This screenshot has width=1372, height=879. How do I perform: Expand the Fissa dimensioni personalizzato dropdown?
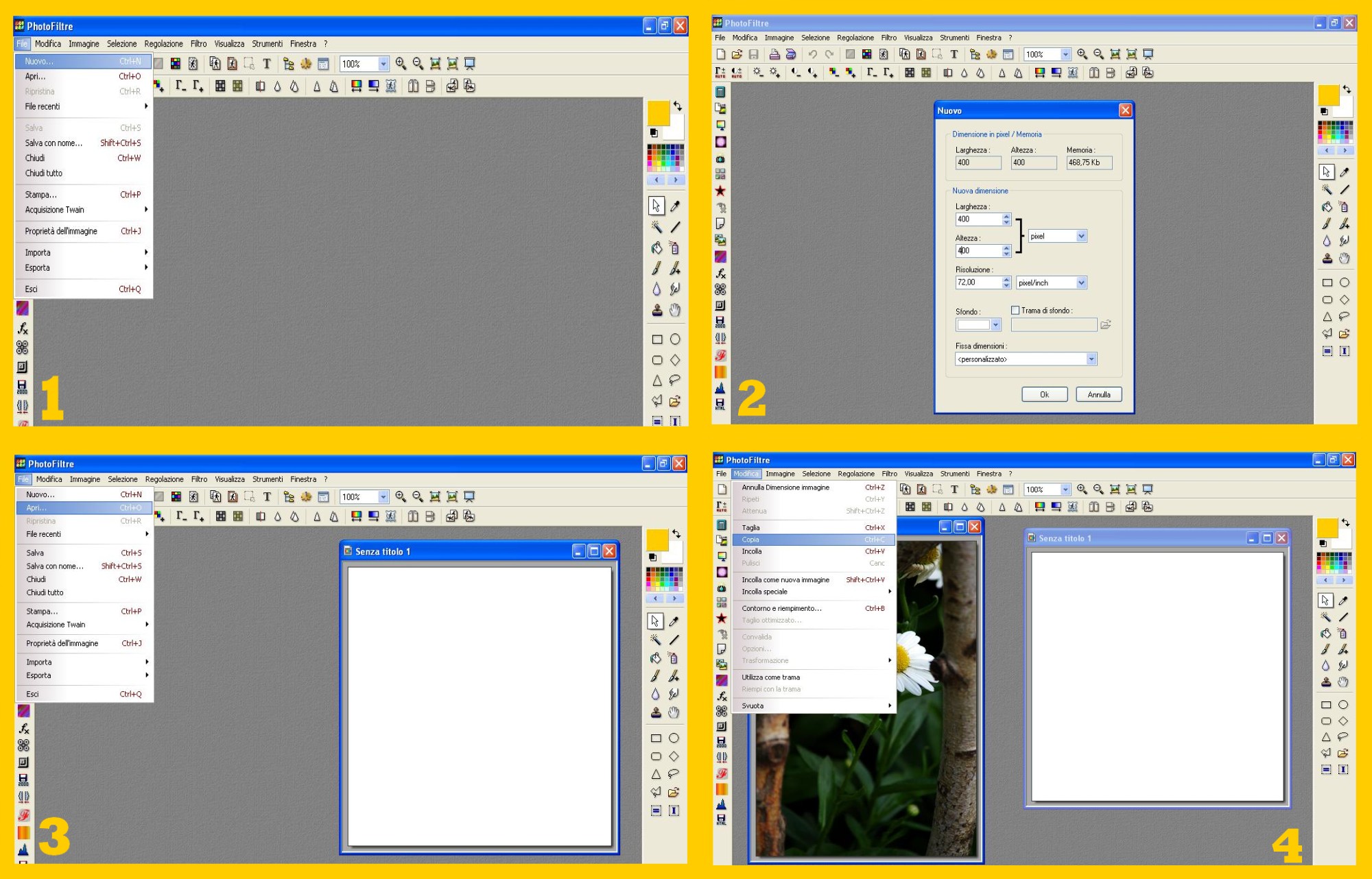pos(1091,359)
